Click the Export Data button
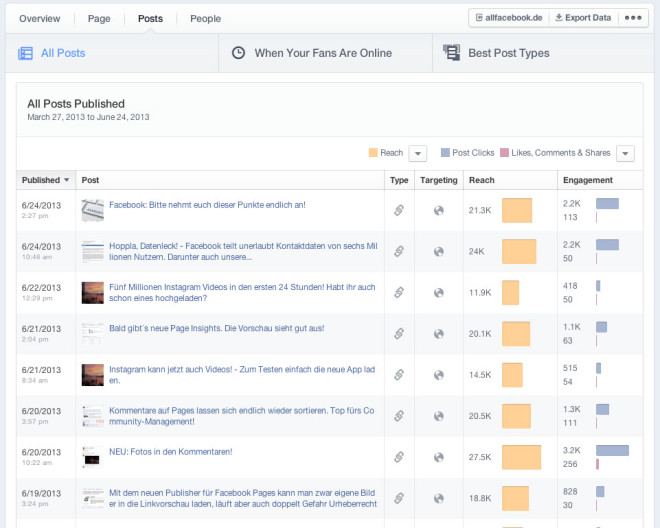This screenshot has width=660, height=528. click(x=583, y=18)
